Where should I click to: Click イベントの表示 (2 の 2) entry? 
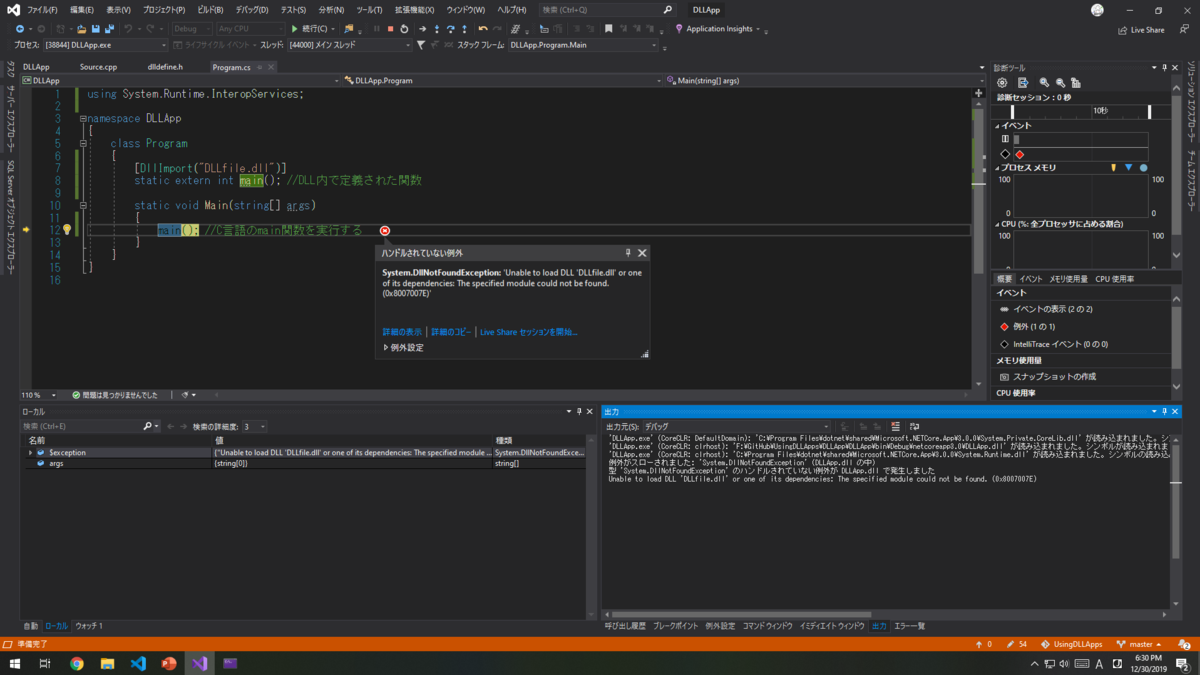click(1046, 309)
